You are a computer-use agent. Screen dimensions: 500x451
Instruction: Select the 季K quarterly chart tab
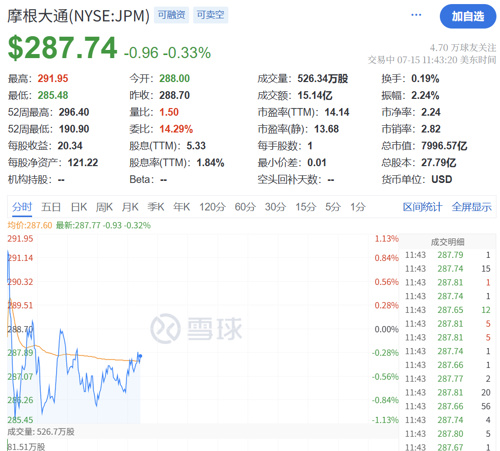coord(156,207)
